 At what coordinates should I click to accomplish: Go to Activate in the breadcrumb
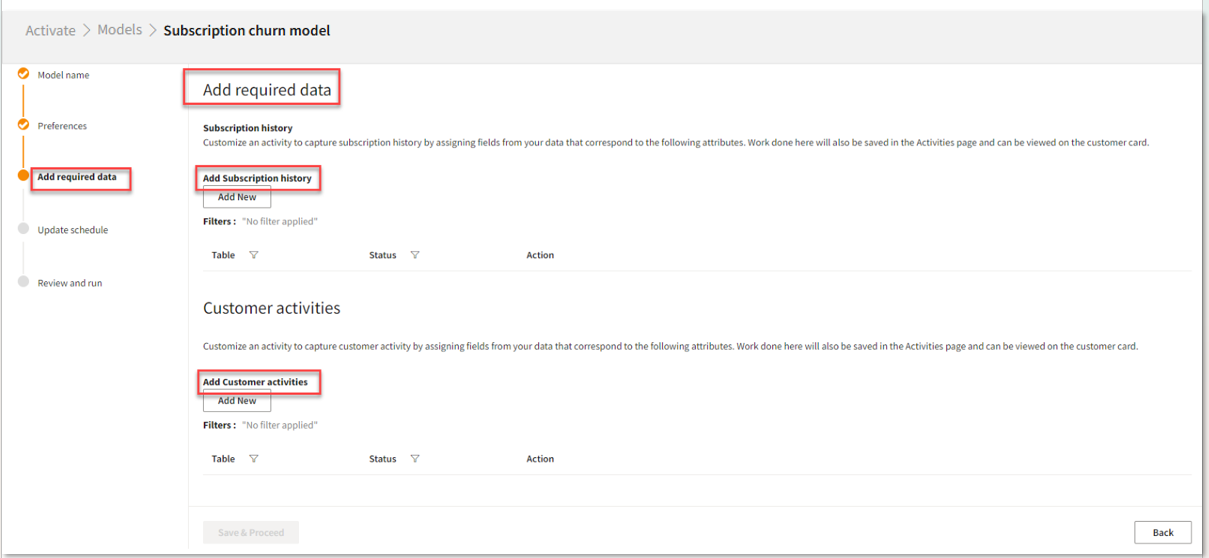point(50,30)
